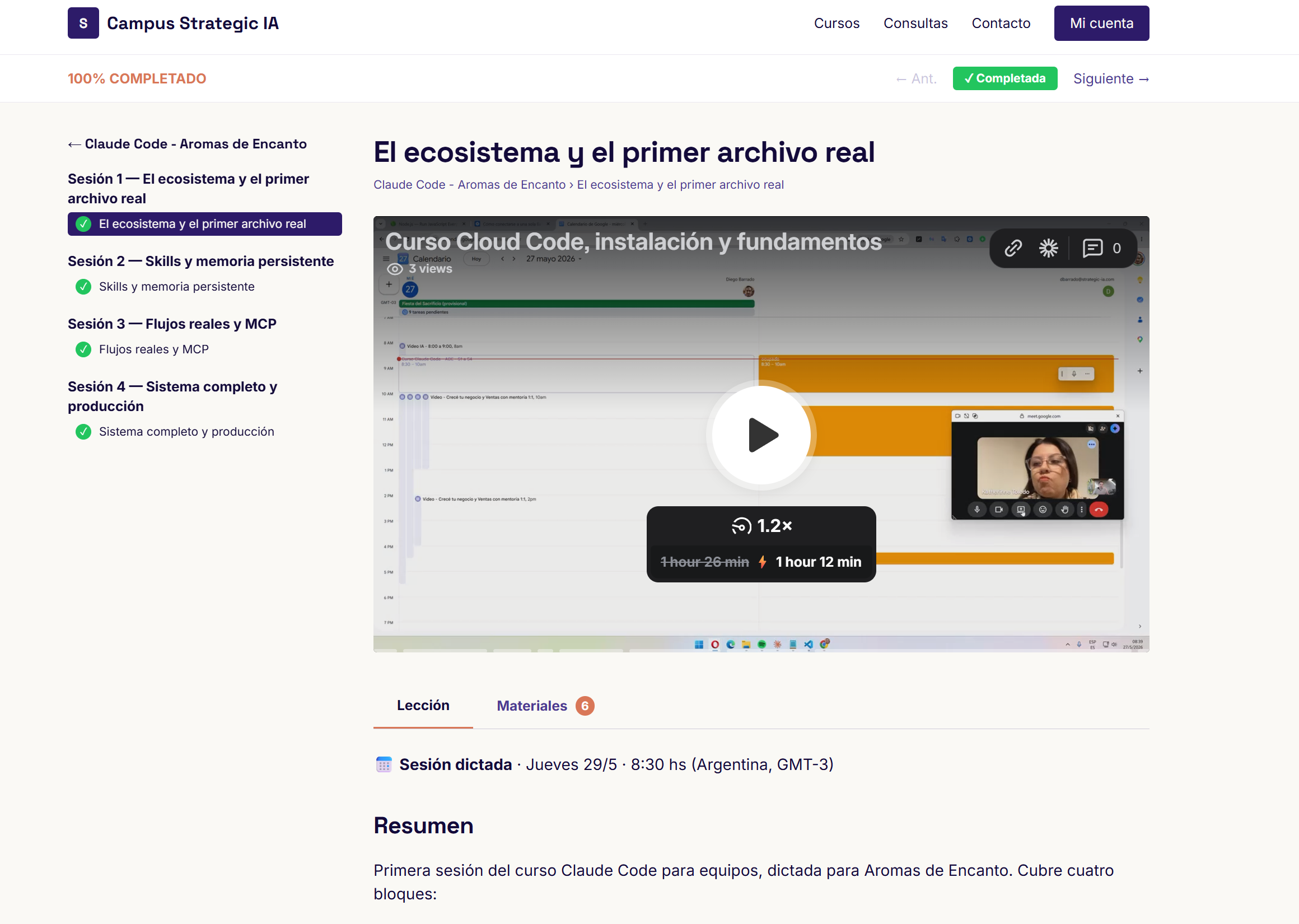Open the Cursos menu item
This screenshot has height=924, width=1299.
click(837, 24)
